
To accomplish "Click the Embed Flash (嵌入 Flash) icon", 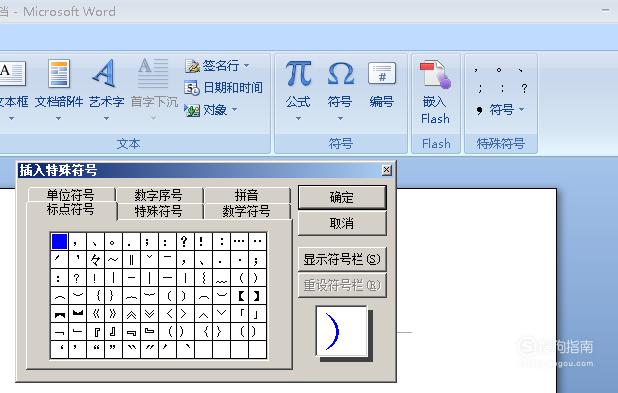I will click(x=435, y=74).
